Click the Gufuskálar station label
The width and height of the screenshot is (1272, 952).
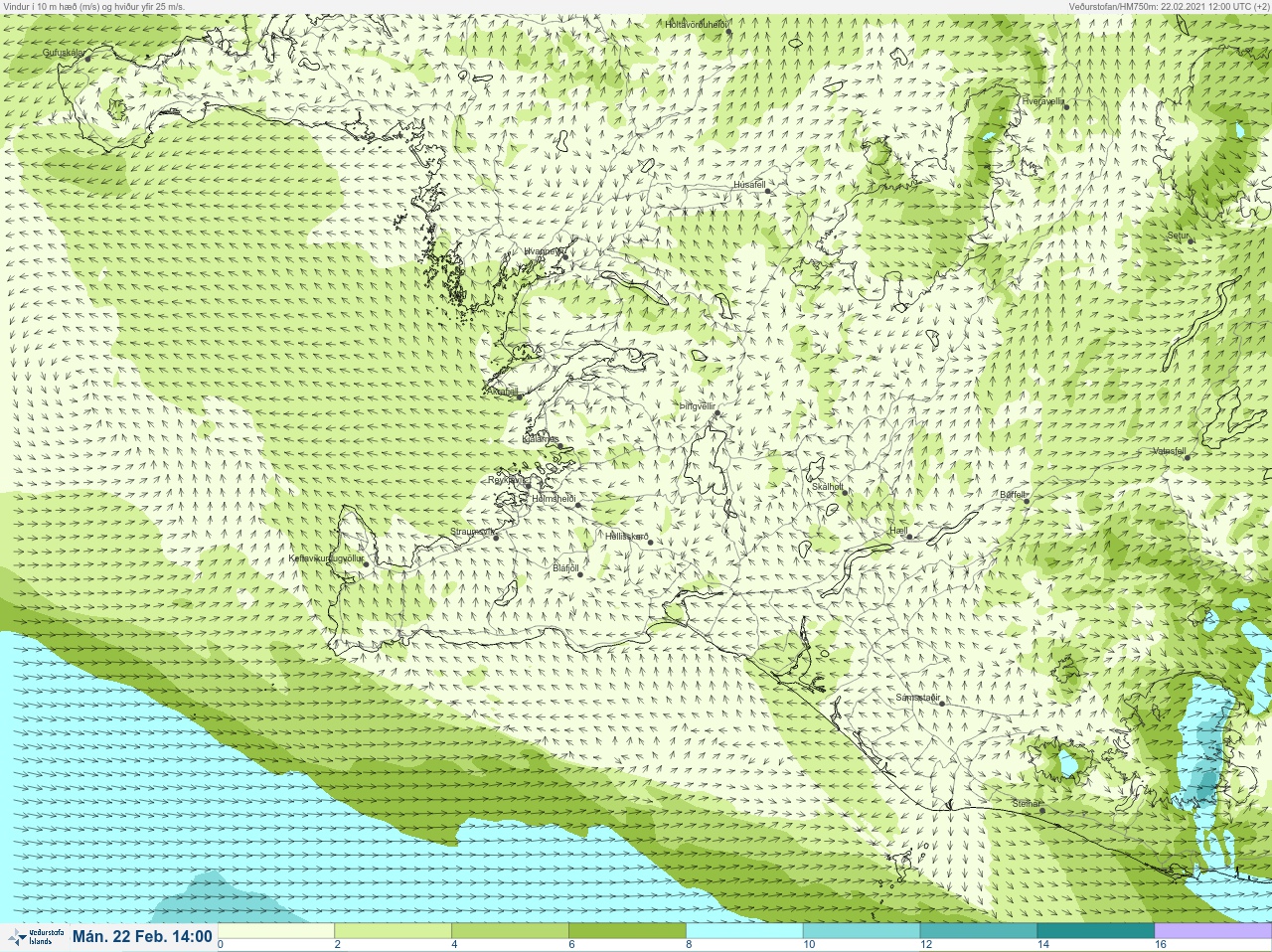click(63, 53)
